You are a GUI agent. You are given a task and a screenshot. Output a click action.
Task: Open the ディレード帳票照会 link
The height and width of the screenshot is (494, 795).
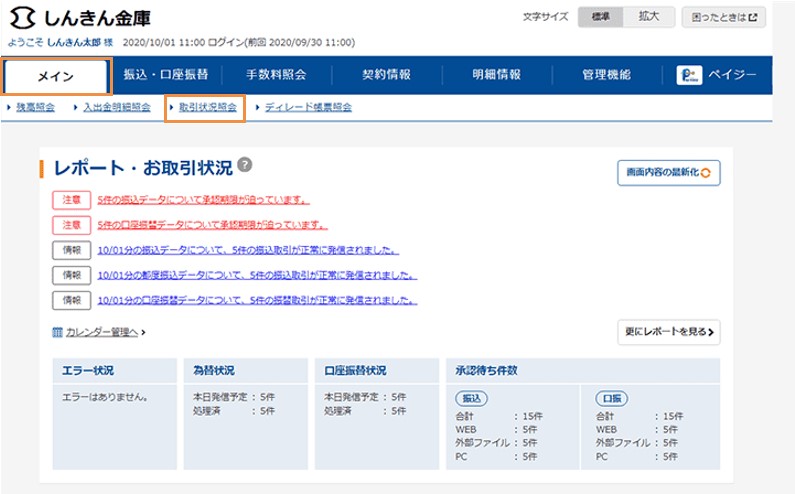[x=308, y=107]
